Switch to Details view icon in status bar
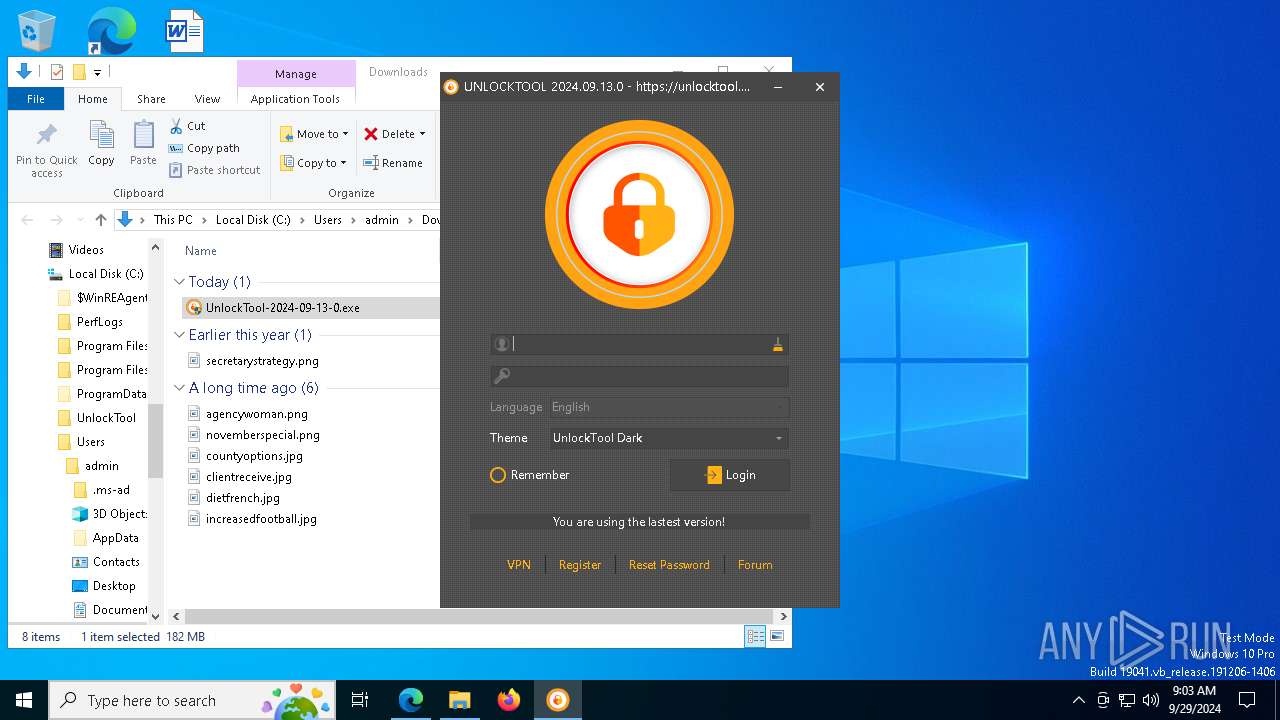The width and height of the screenshot is (1280, 720). [x=755, y=636]
